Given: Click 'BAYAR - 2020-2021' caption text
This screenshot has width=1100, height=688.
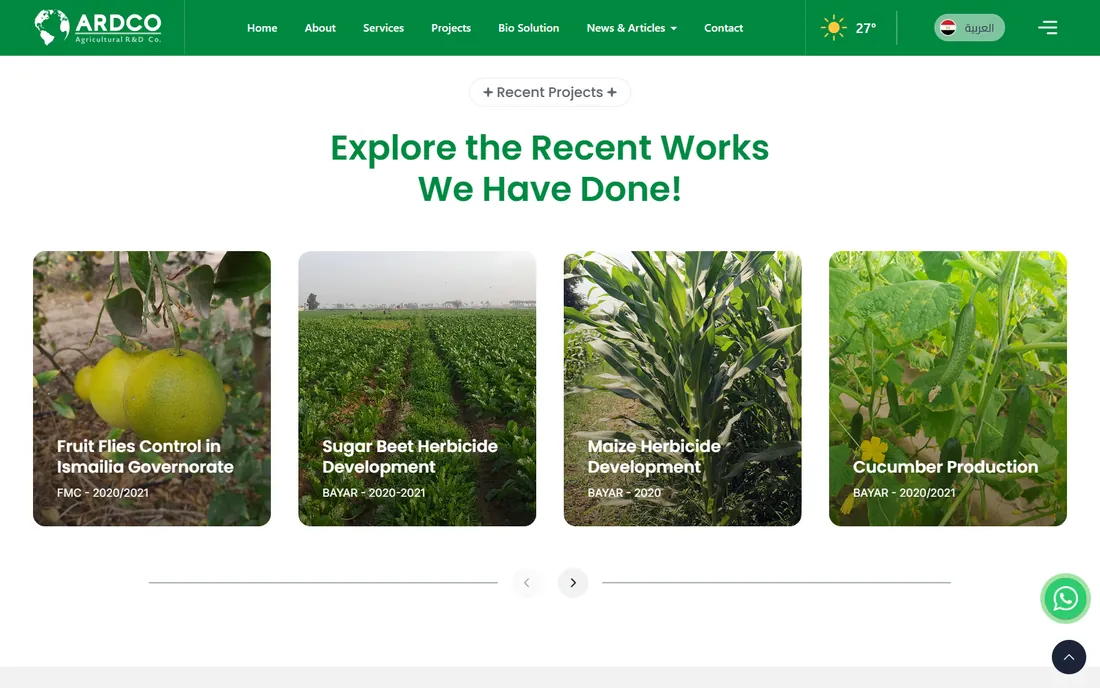Looking at the screenshot, I should click(373, 493).
